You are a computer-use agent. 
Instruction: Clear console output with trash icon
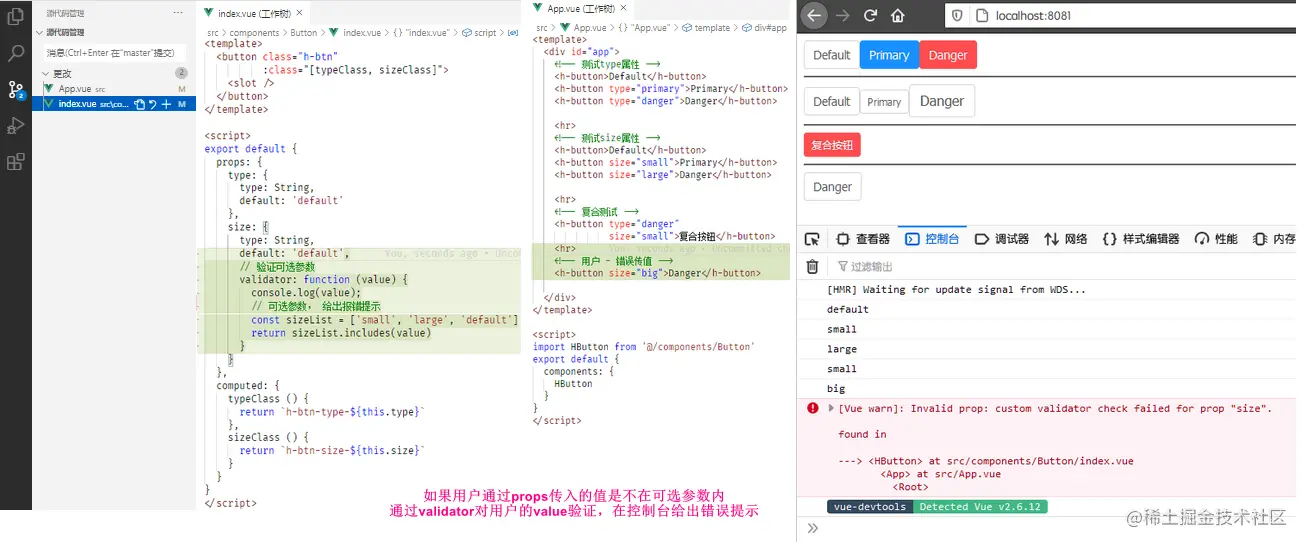point(812,266)
